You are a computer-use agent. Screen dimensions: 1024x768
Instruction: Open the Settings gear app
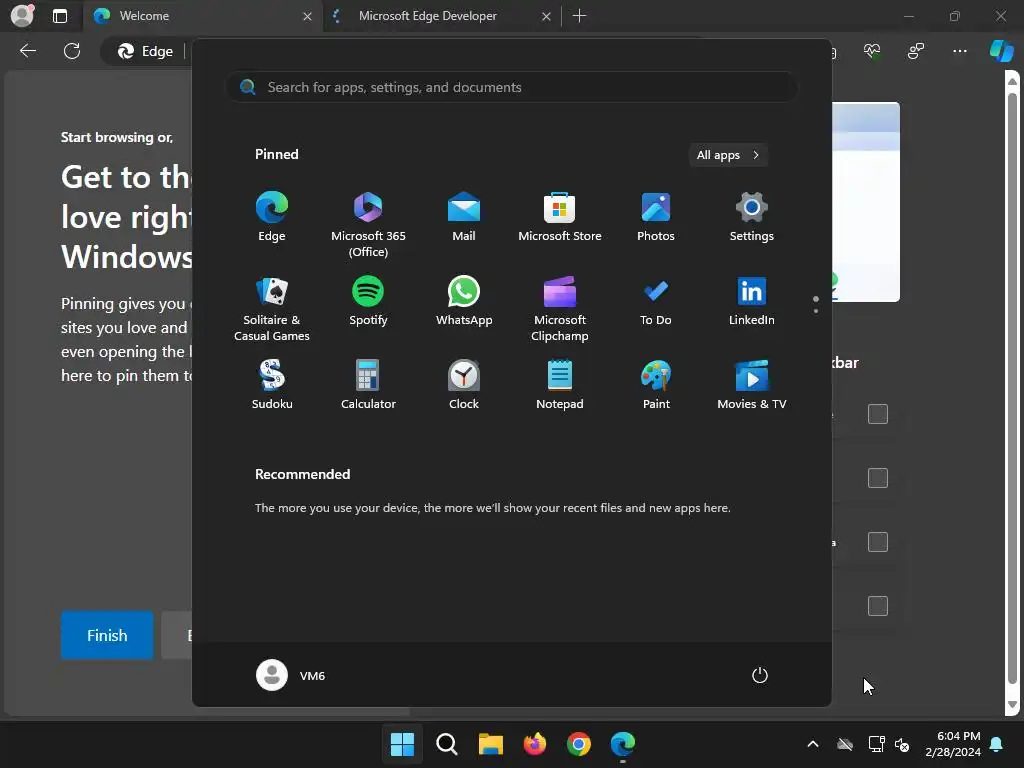point(752,217)
